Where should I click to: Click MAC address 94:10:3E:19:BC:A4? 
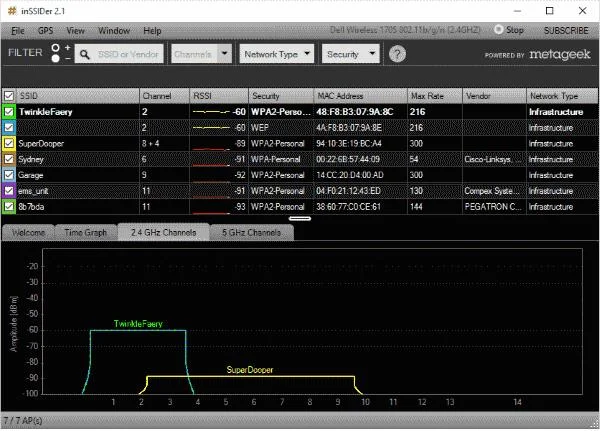349,144
